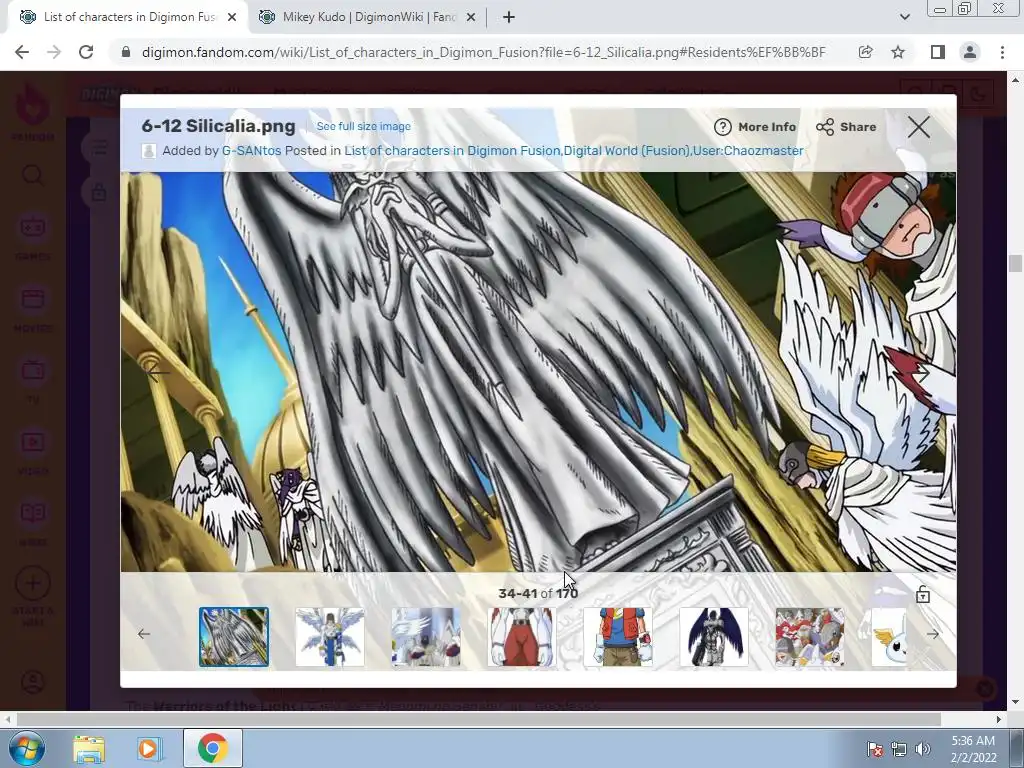1024x768 pixels.
Task: Click the address bar URL
Action: click(483, 52)
